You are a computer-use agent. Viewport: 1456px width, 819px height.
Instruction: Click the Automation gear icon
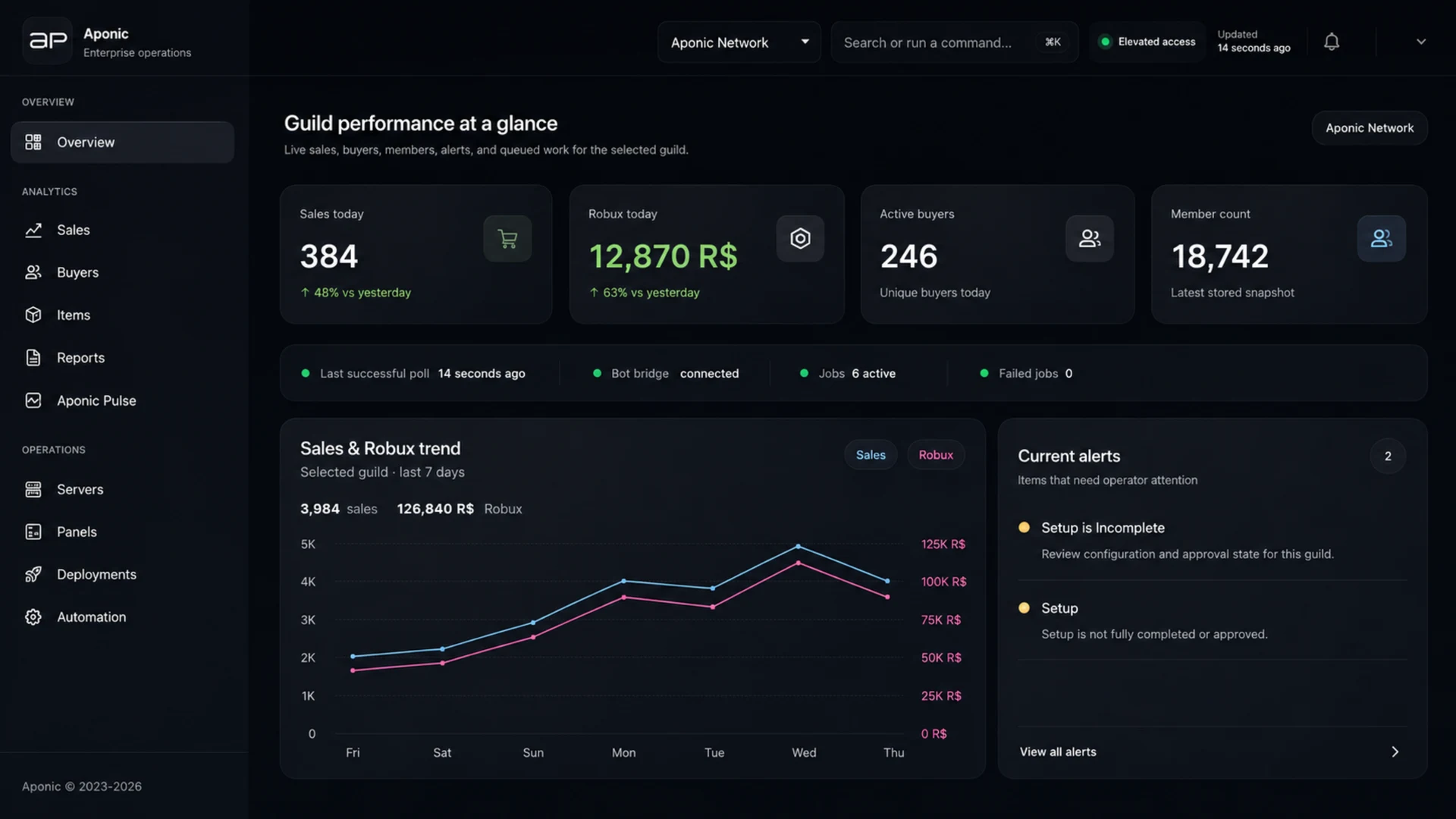[x=33, y=617]
